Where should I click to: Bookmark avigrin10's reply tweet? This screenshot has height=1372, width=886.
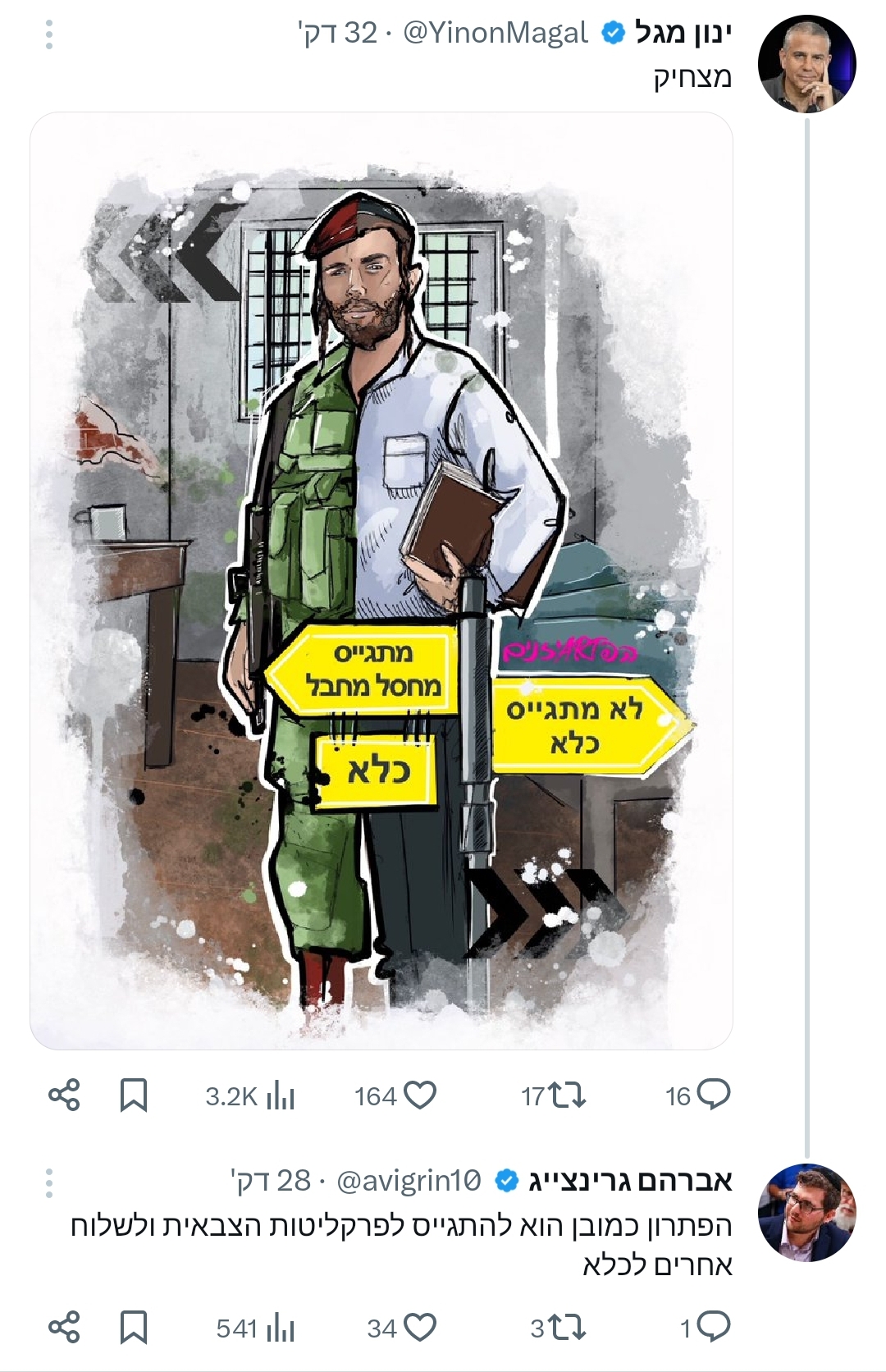click(x=134, y=1328)
